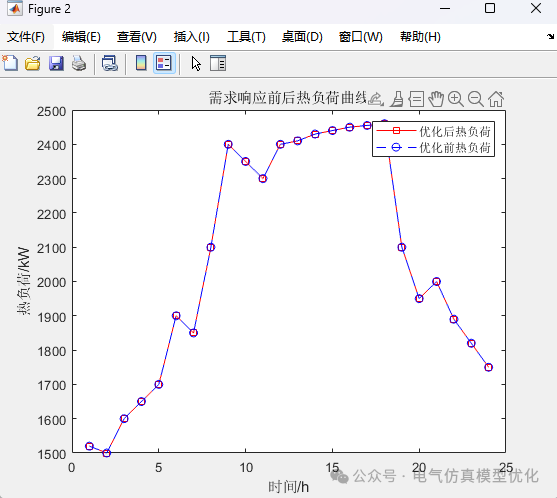This screenshot has height=498, width=557.
Task: Insert a colorbar with the toolbar icon
Action: point(141,63)
